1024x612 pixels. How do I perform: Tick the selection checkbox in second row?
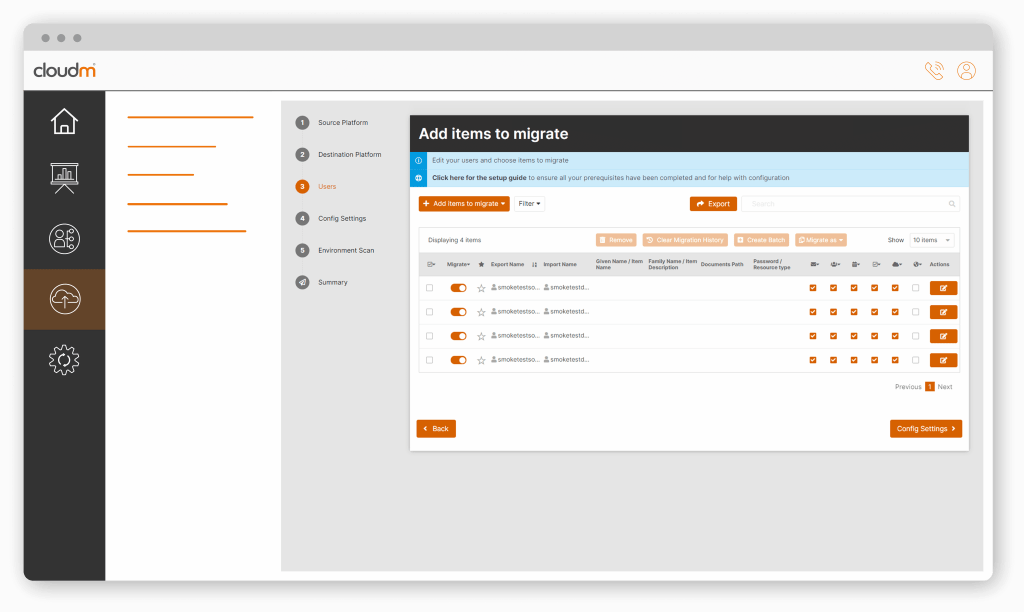[430, 312]
